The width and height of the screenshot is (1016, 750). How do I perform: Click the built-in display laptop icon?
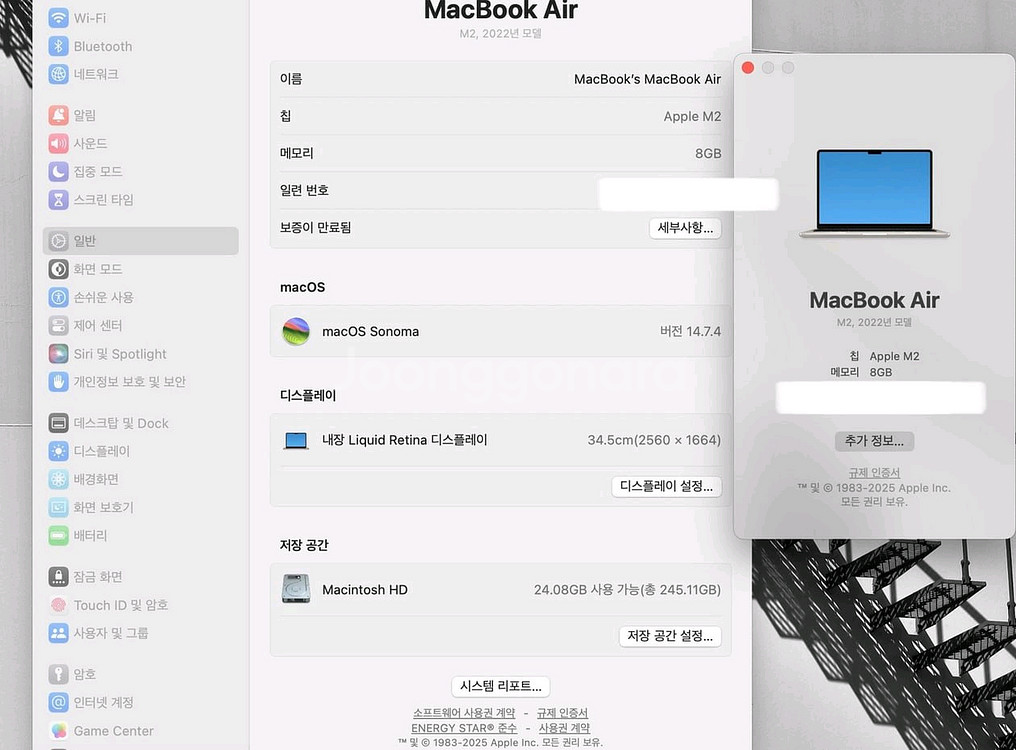pyautogui.click(x=296, y=441)
